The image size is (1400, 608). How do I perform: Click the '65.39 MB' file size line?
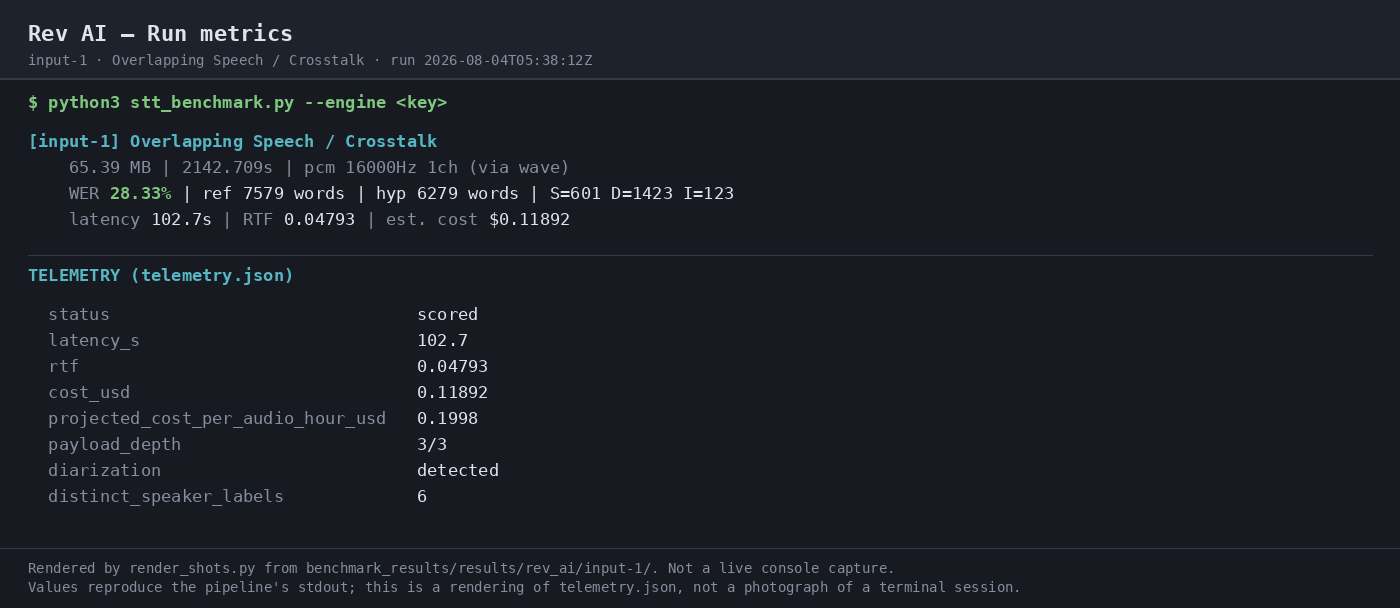click(319, 168)
